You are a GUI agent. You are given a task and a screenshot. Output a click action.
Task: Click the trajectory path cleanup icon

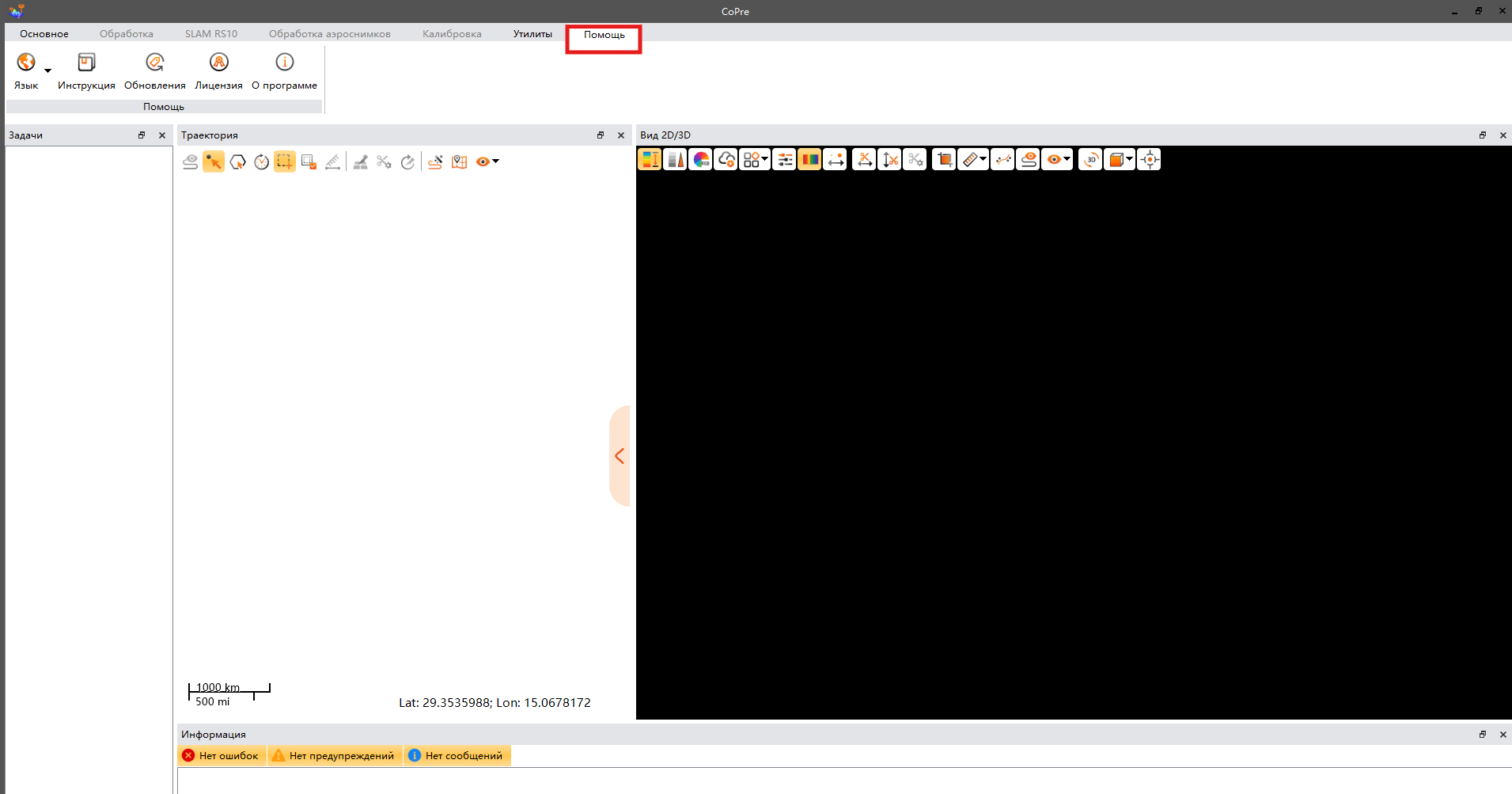pos(435,161)
